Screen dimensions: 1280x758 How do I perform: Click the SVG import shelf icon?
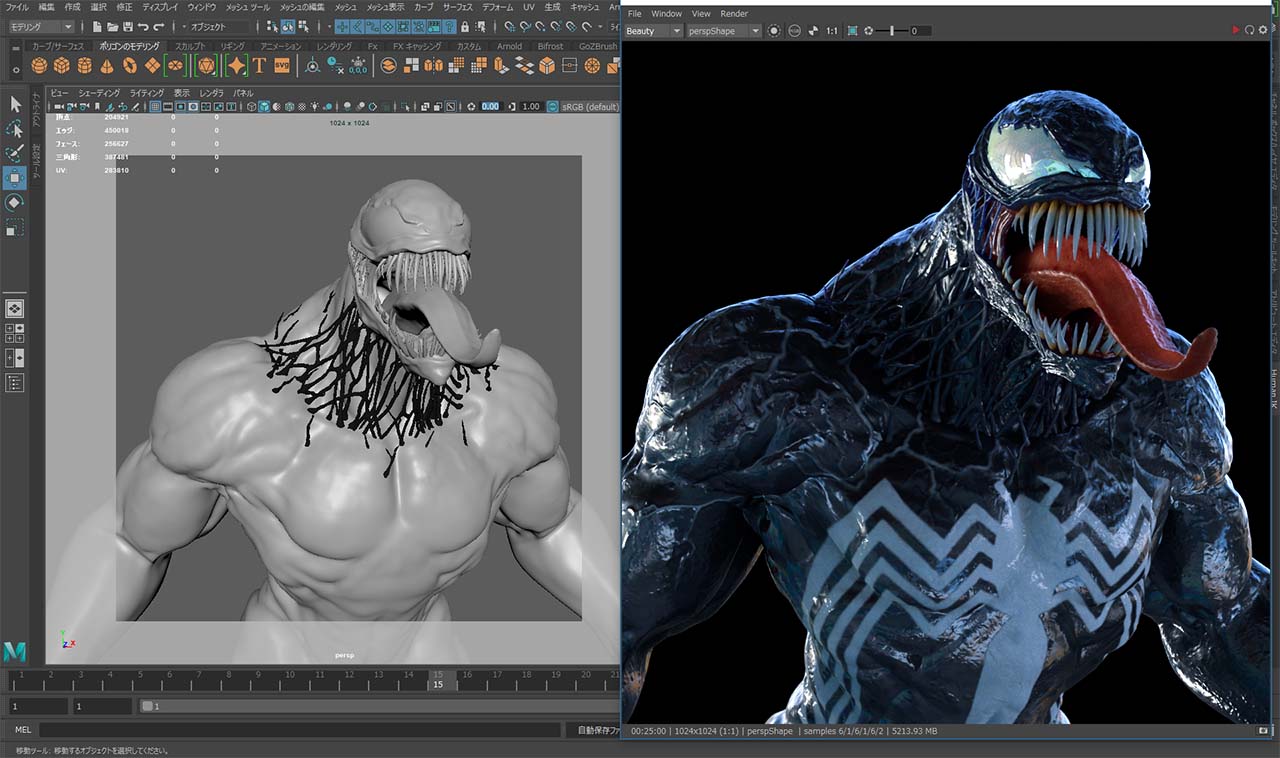[281, 66]
